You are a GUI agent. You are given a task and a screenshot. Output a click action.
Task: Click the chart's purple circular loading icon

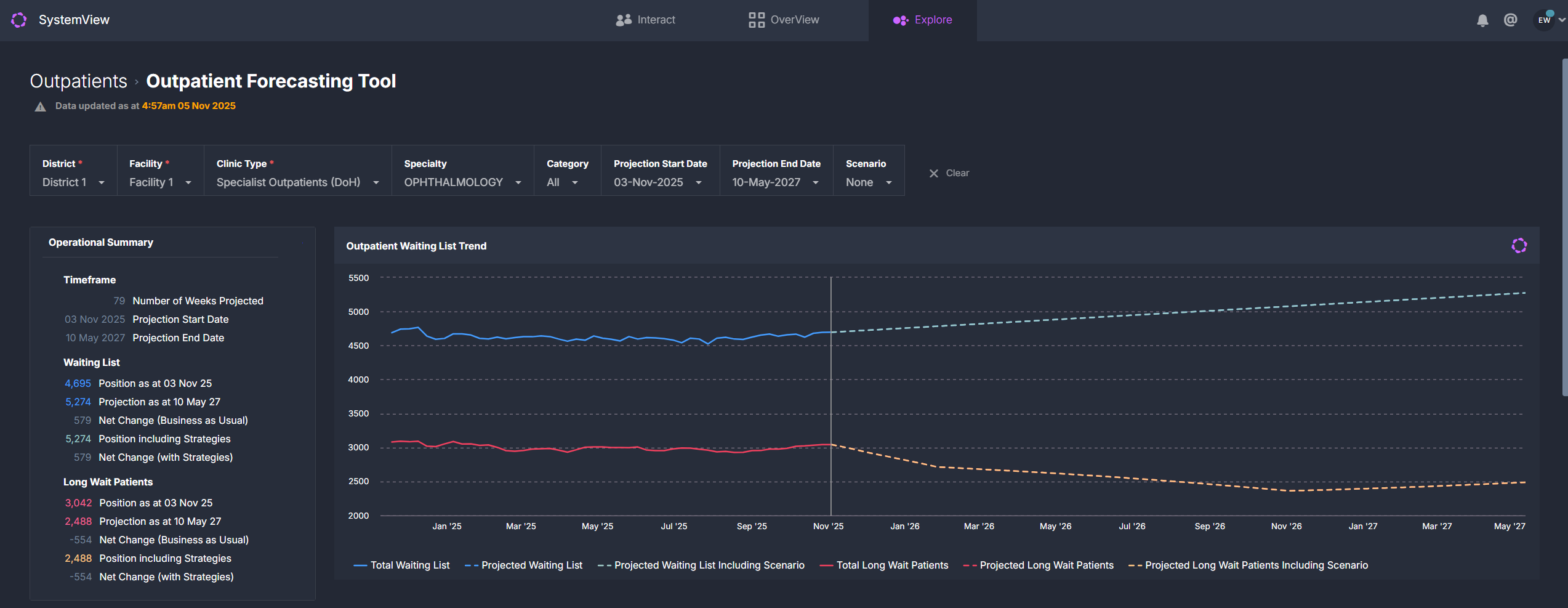1519,246
